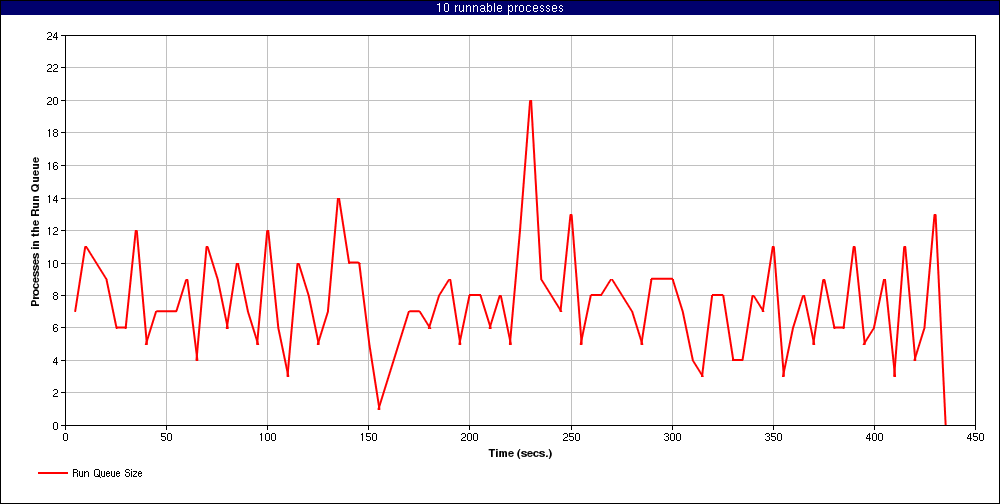
Task: Click the y-axis tick label "12"
Action: (x=52, y=230)
